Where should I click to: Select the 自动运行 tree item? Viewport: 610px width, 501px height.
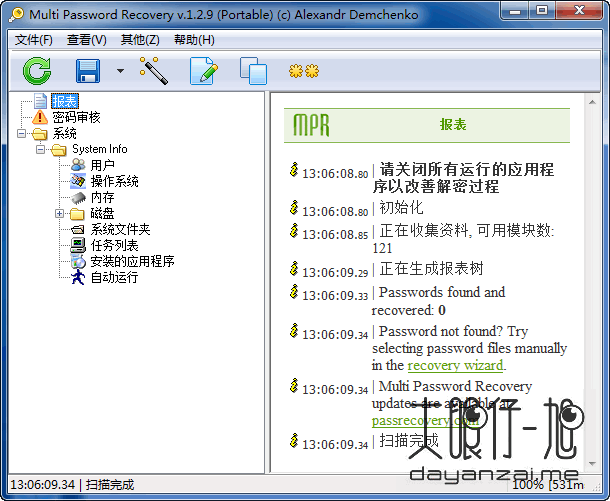coord(115,277)
